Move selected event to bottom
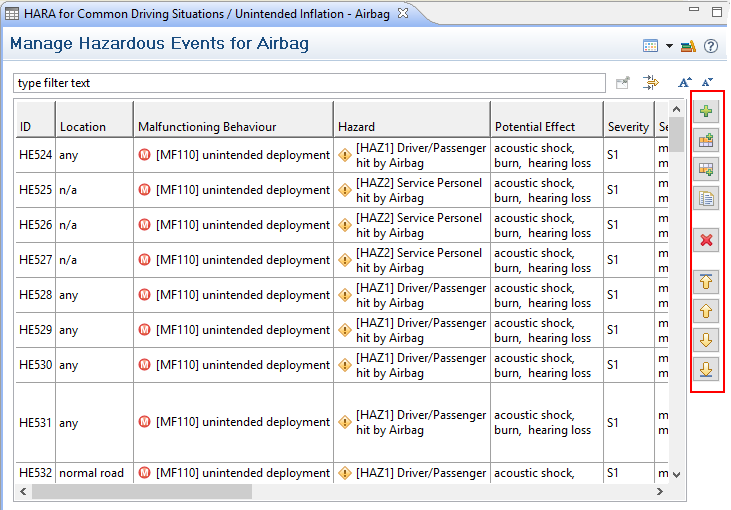 [707, 369]
